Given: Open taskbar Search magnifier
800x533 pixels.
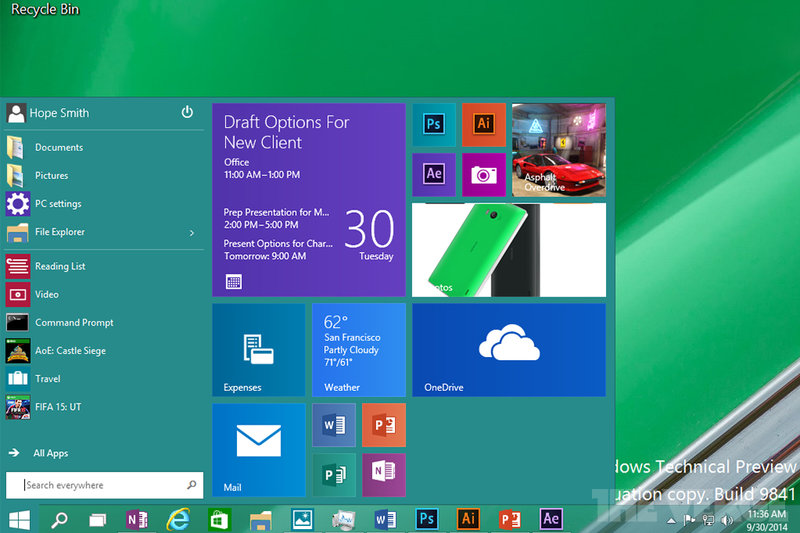Looking at the screenshot, I should pos(59,520).
